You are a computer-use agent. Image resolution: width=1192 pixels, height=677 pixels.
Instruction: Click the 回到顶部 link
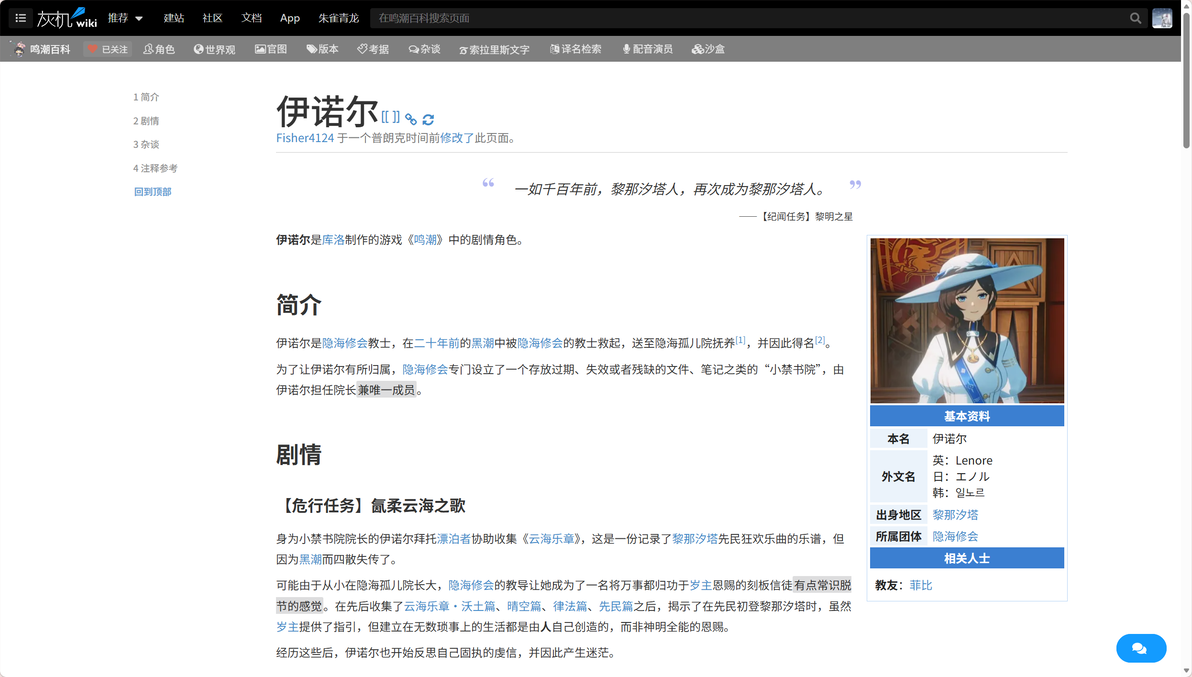point(153,191)
